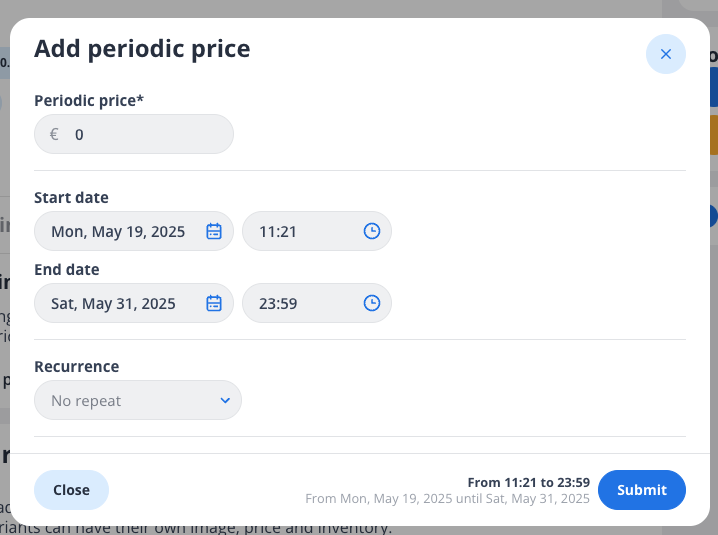Open the Start date calendar picker icon

click(x=214, y=231)
